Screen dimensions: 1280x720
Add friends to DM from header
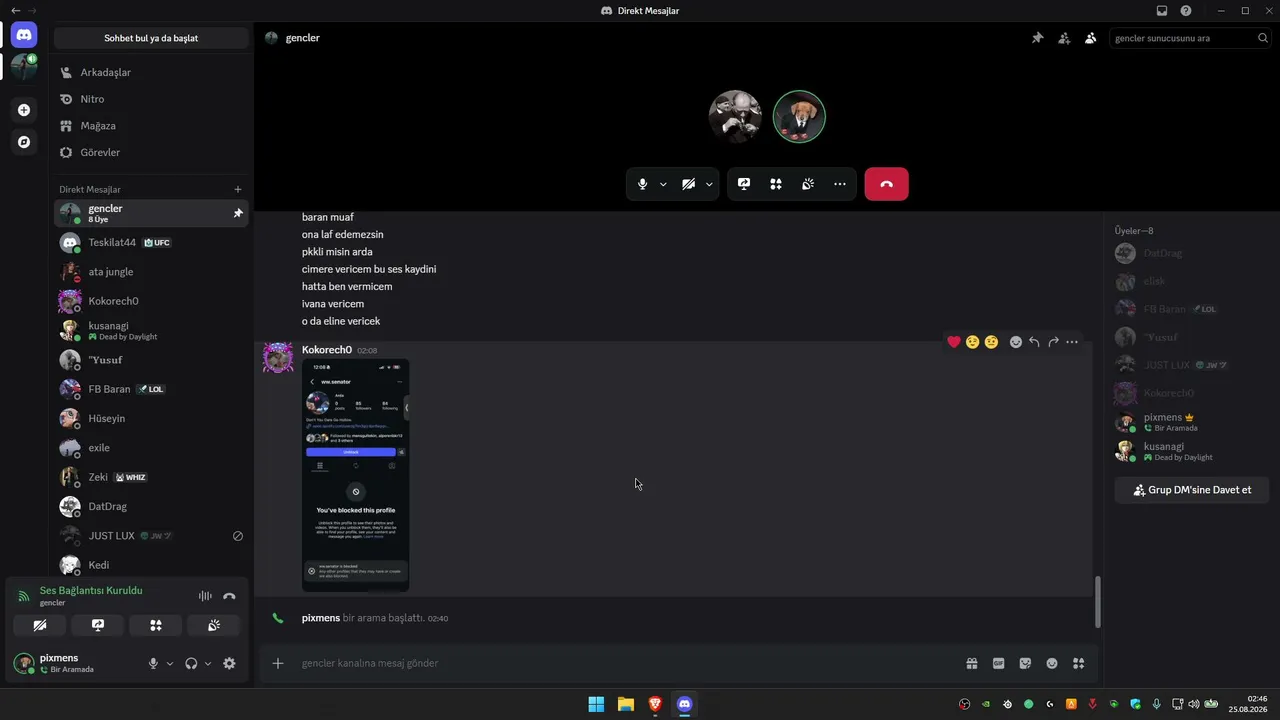click(x=1064, y=38)
